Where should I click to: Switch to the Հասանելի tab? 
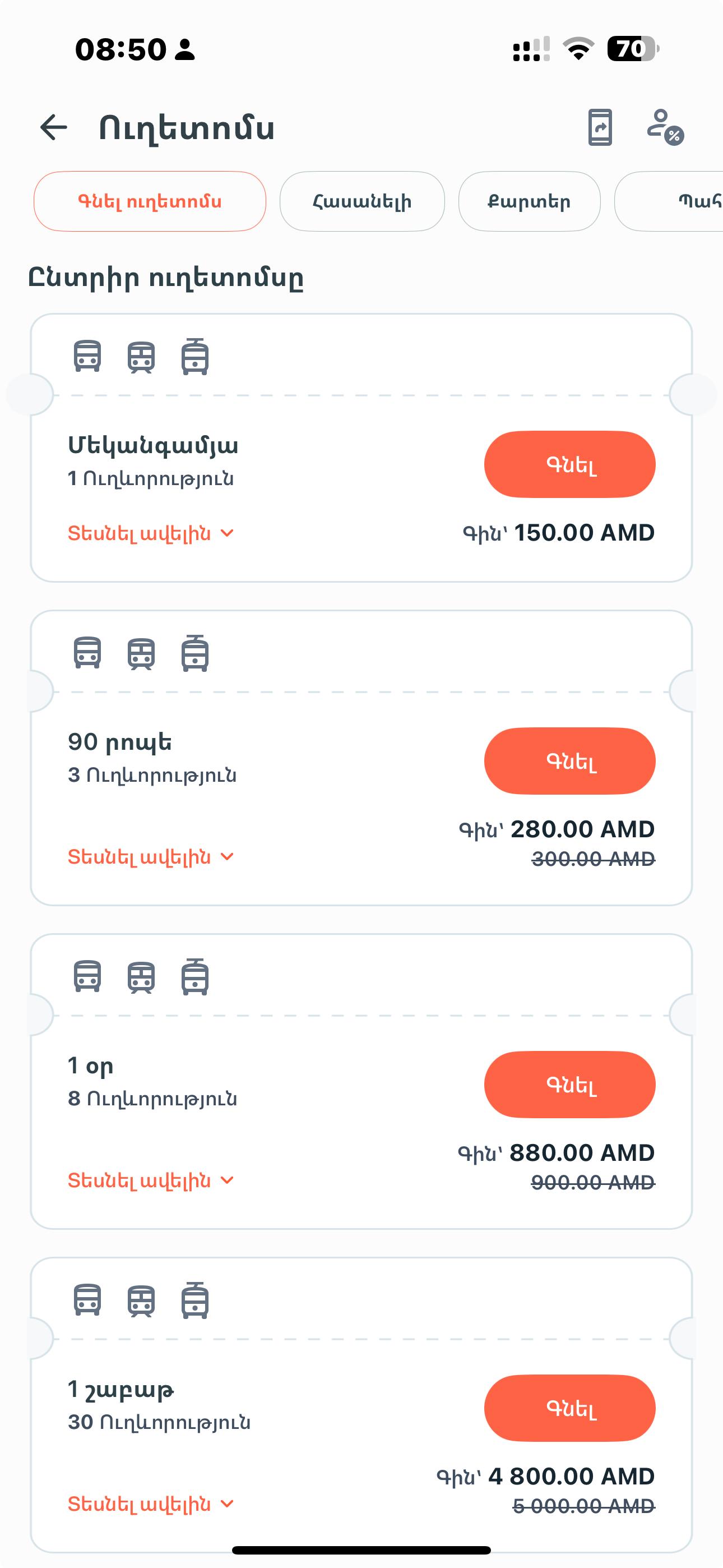(362, 201)
